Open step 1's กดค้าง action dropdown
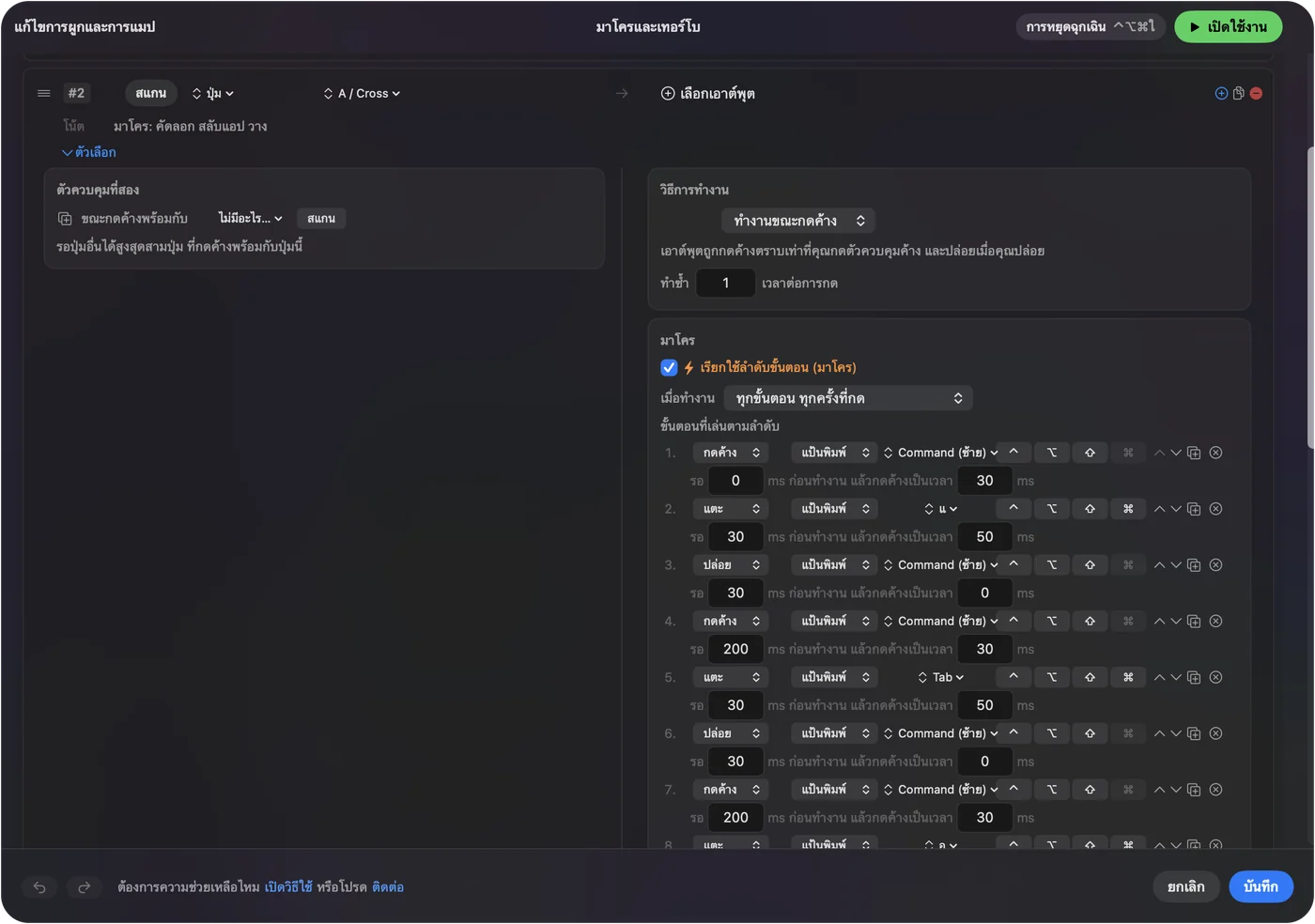The height and width of the screenshot is (924, 1315). coord(731,453)
